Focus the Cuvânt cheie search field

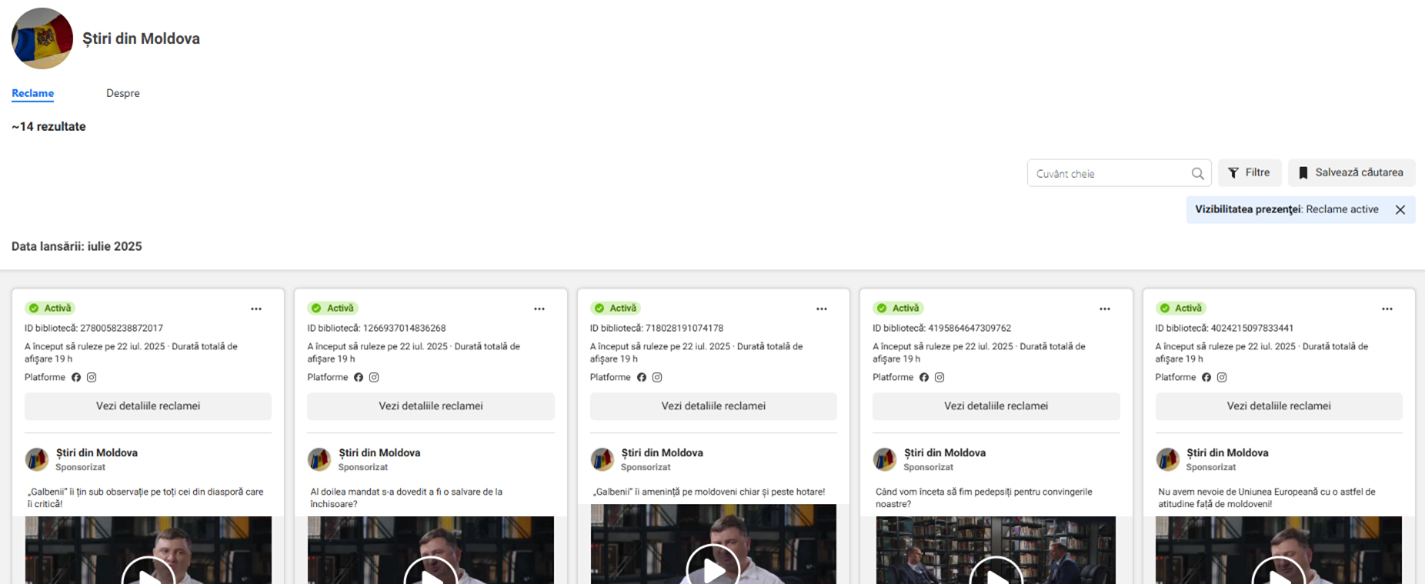pyautogui.click(x=1107, y=173)
